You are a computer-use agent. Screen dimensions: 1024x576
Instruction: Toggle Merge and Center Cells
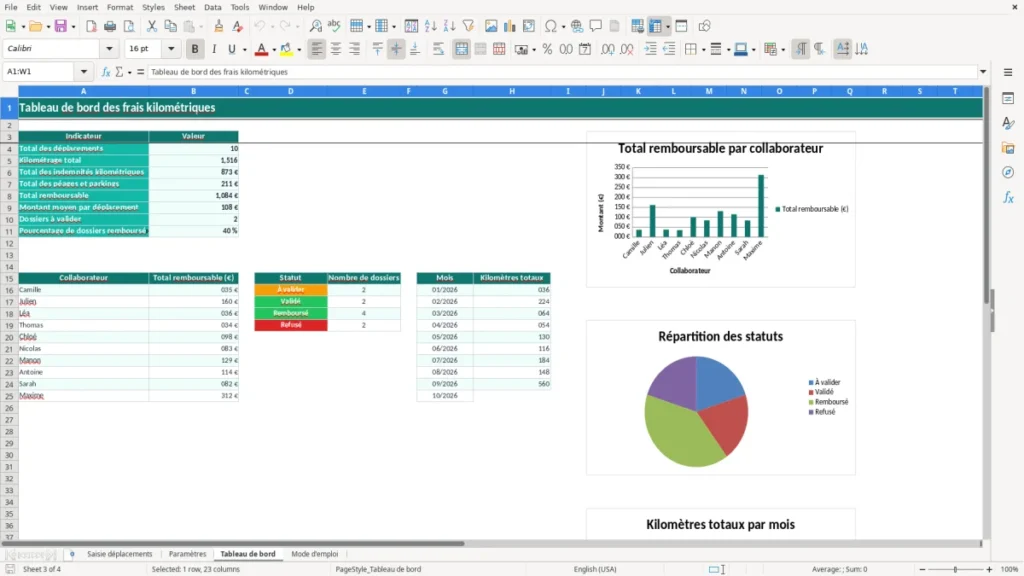coord(461,49)
